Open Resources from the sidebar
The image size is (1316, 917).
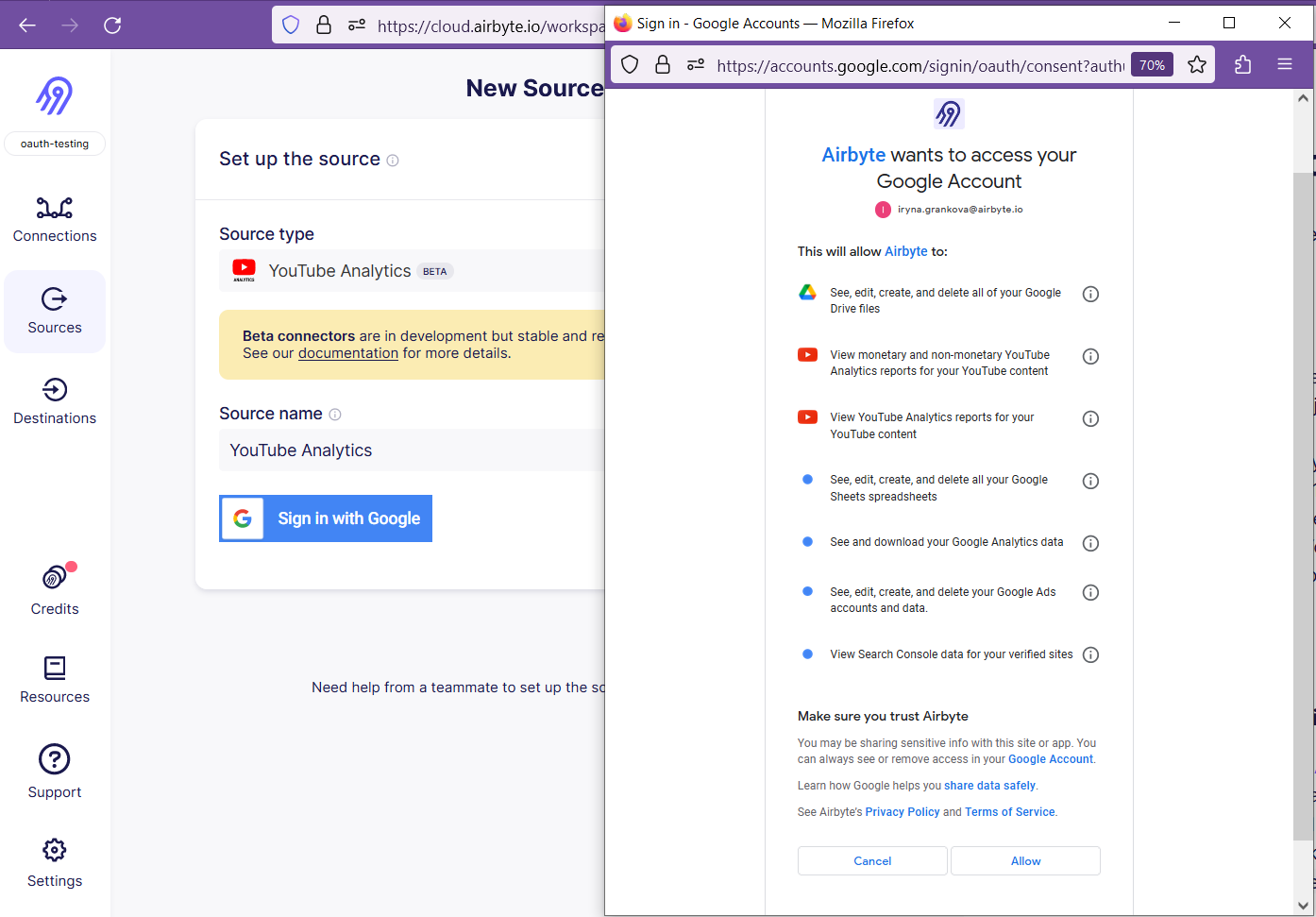[x=54, y=678]
